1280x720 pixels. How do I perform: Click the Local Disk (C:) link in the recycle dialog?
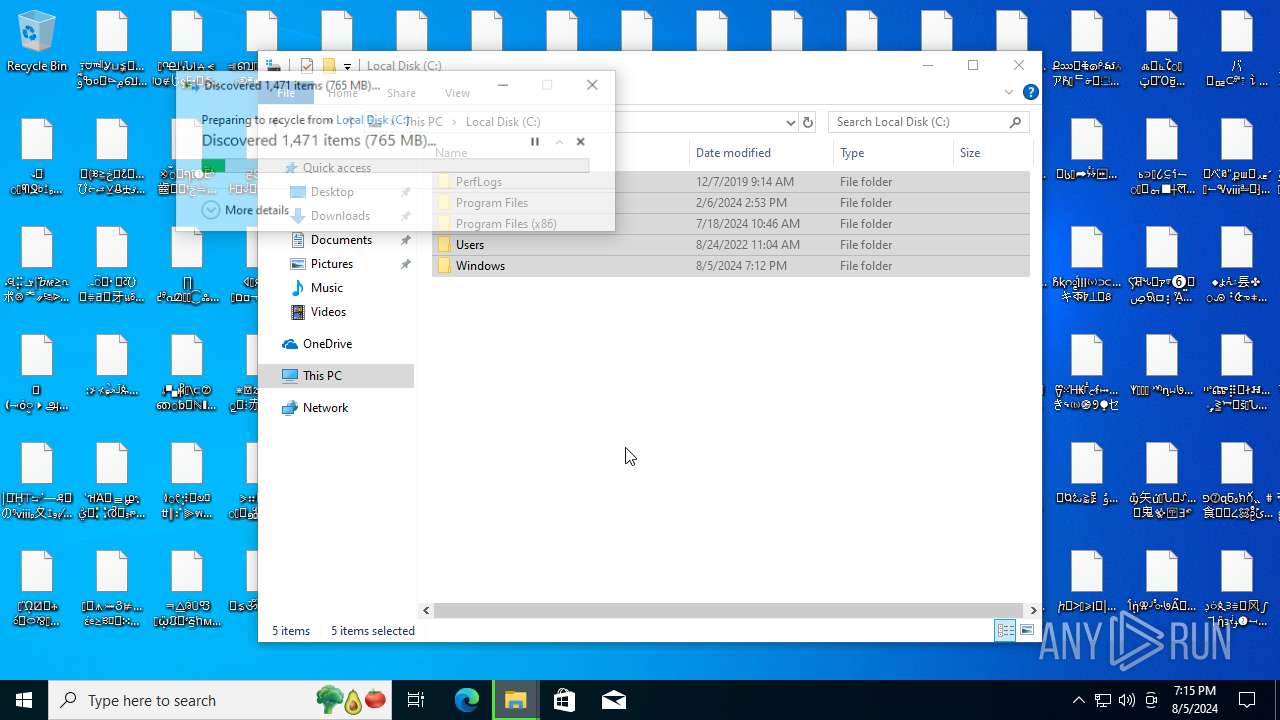(372, 120)
